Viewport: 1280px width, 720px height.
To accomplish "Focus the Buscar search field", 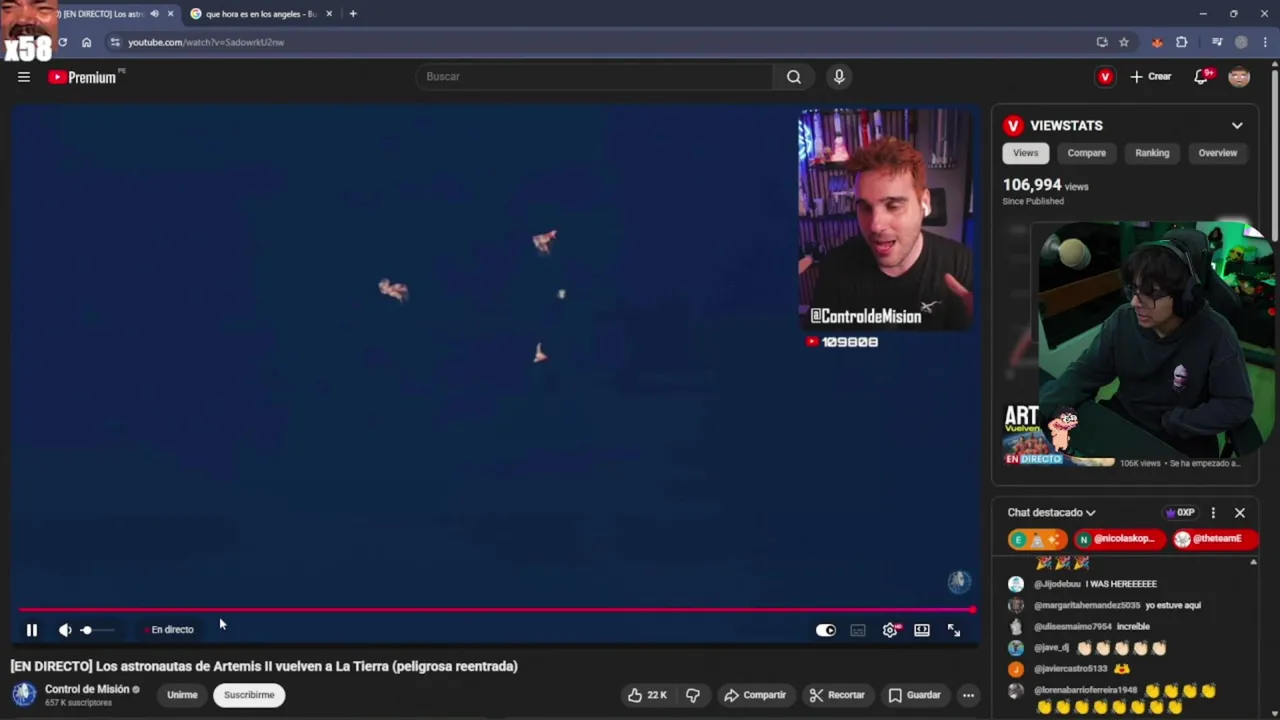I will [595, 77].
